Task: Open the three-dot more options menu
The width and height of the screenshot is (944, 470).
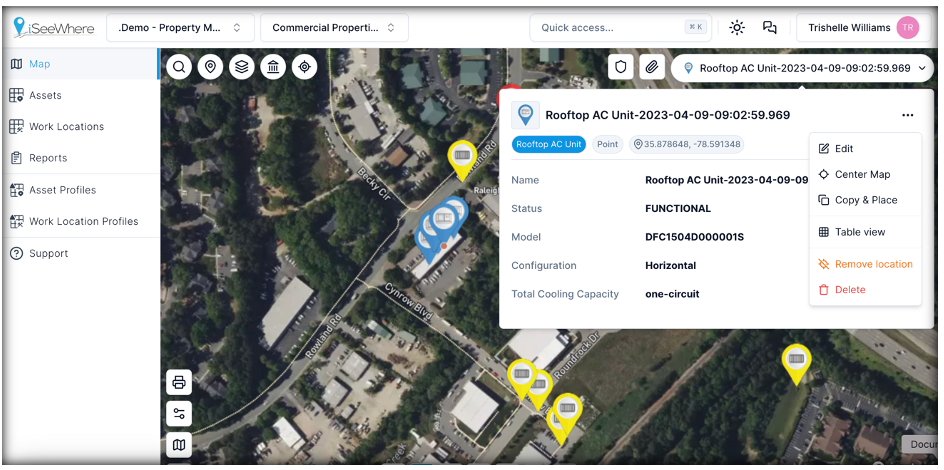Action: click(908, 115)
